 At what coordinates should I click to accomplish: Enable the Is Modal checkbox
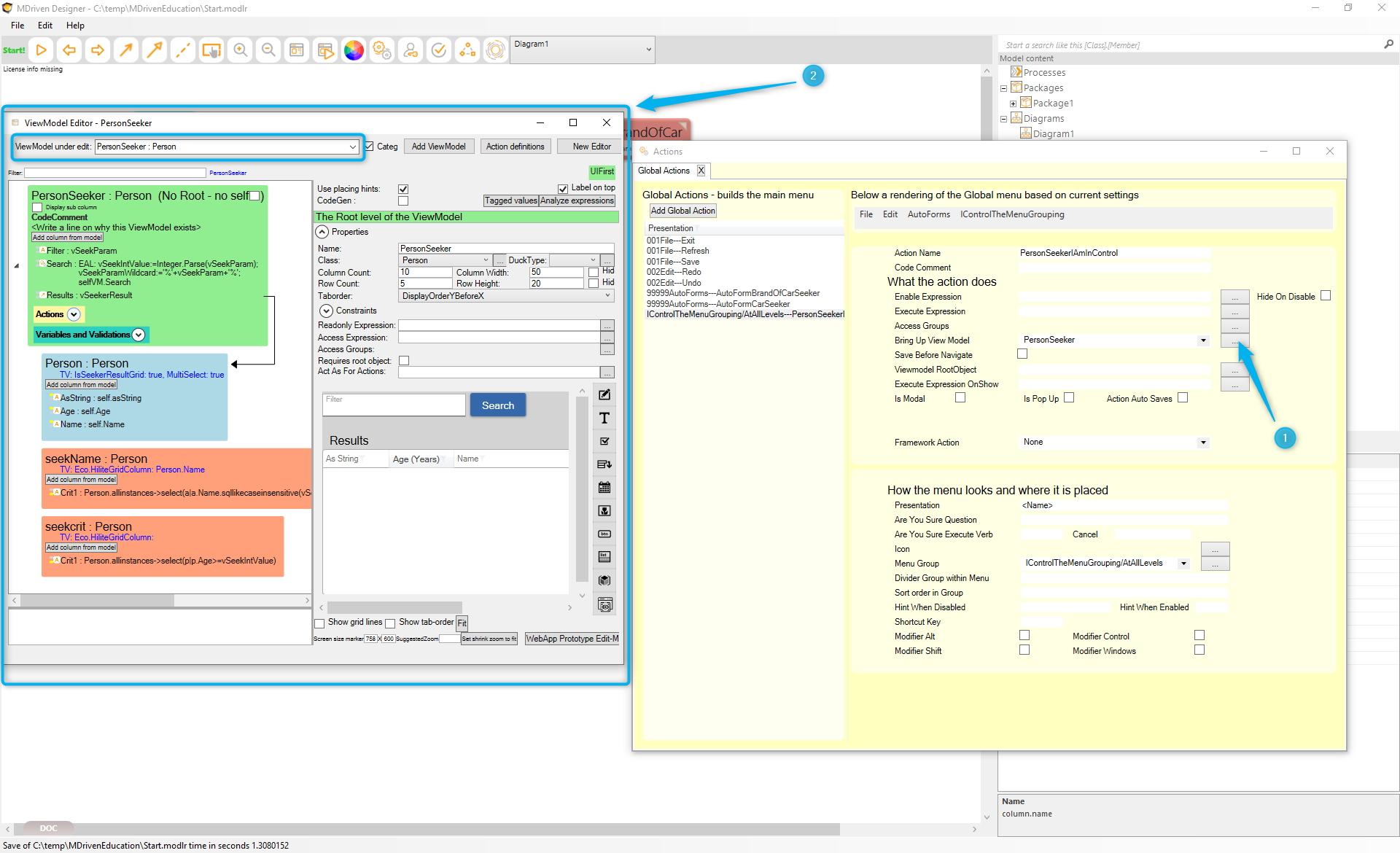click(960, 398)
